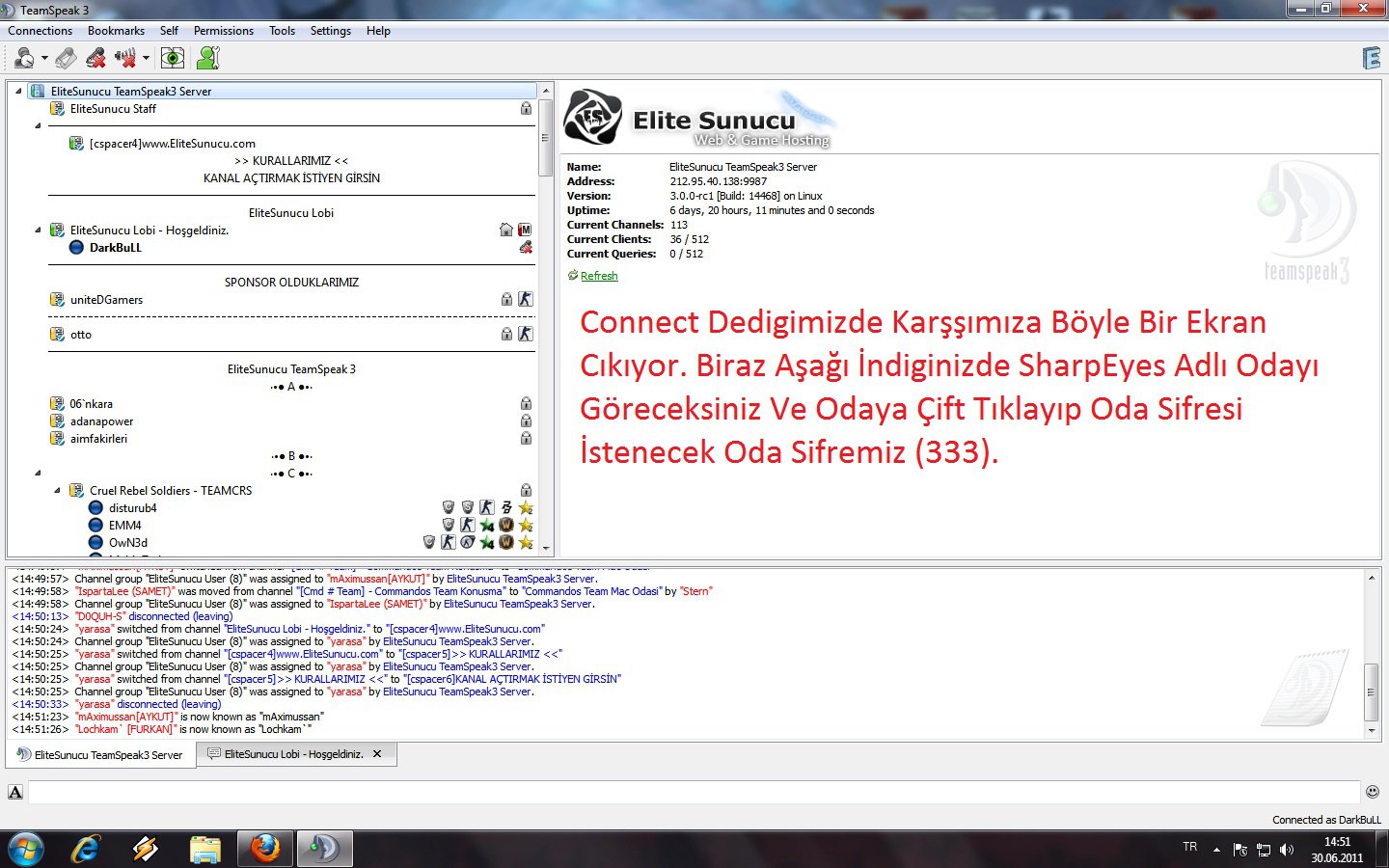This screenshot has height=868, width=1389.
Task: Toggle the mute microphone toolbar button
Action: click(x=95, y=59)
